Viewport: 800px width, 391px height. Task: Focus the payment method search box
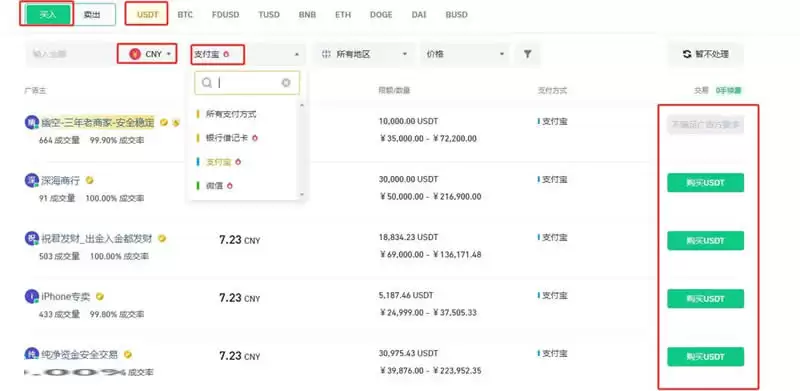247,83
